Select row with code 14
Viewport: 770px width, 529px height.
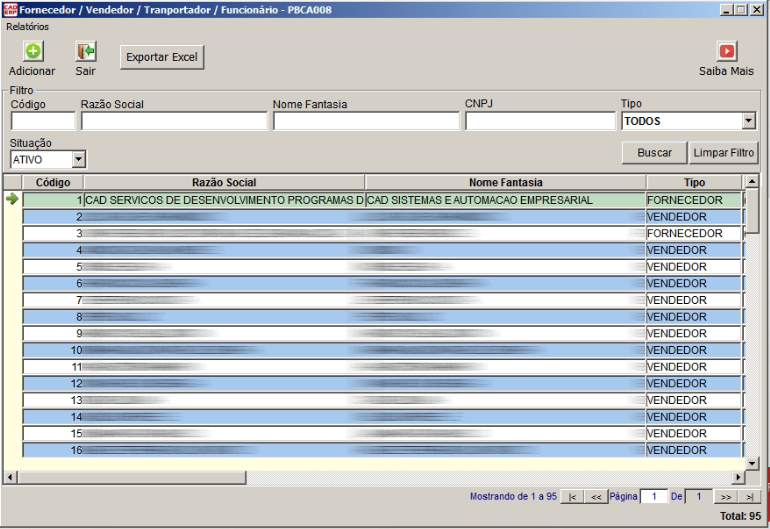(382, 417)
